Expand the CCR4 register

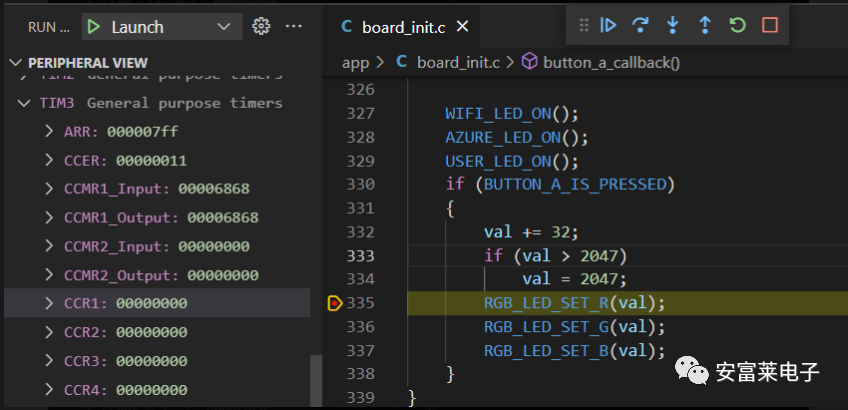49,389
